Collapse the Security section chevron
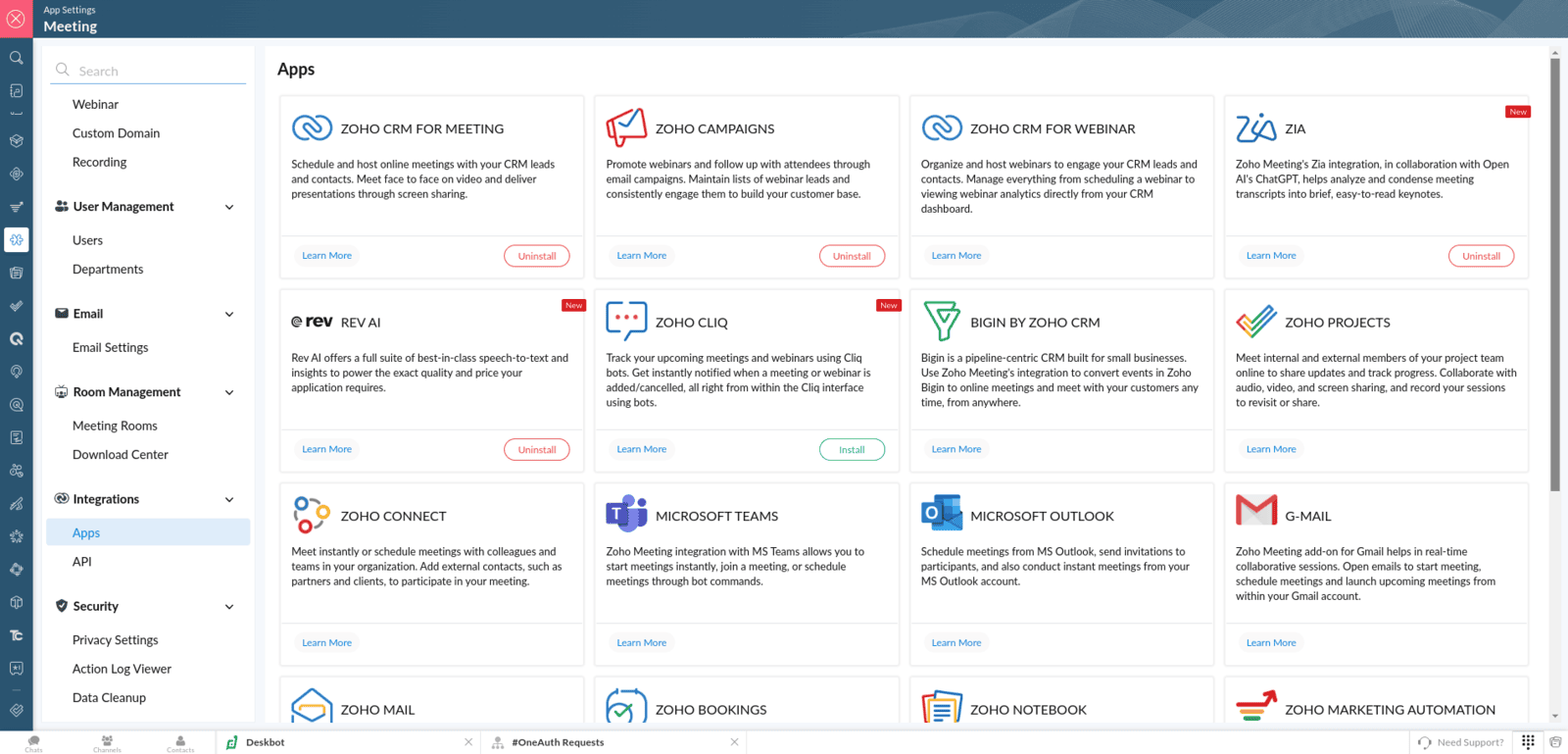1568x754 pixels. click(229, 606)
